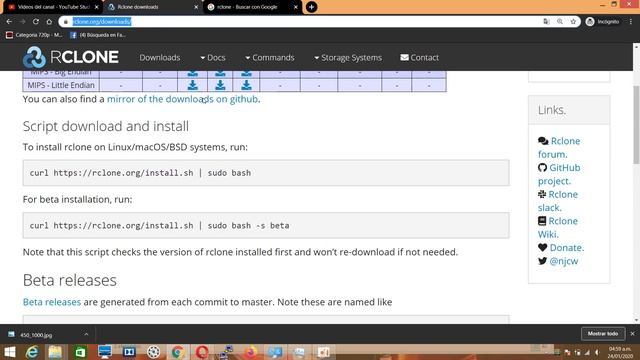Open Google Chrome from the taskbar
640x360 pixels.
[178, 352]
